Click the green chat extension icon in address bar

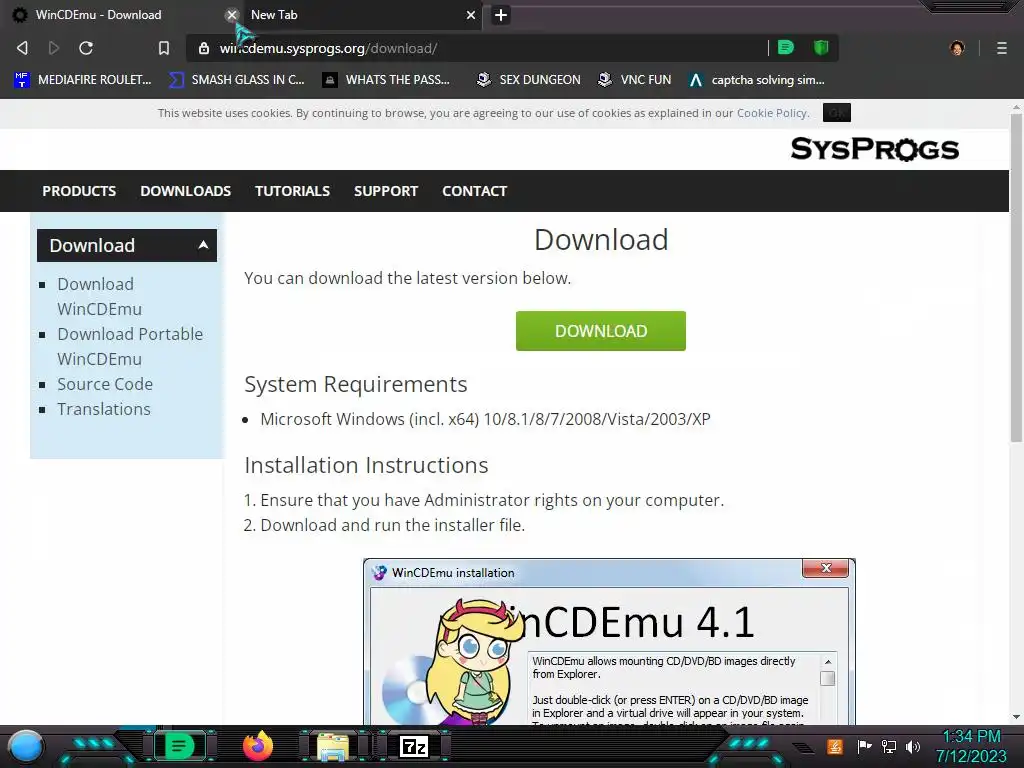(786, 48)
